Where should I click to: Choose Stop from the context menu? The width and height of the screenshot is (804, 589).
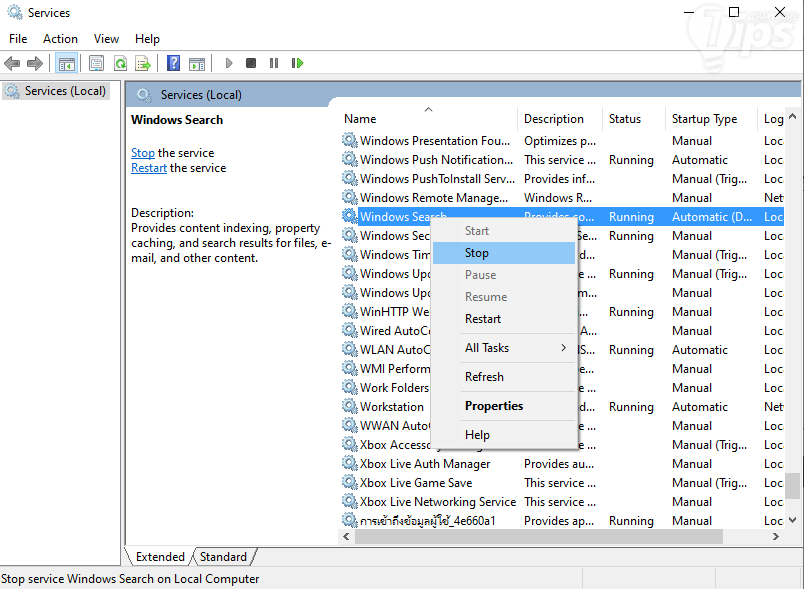click(477, 253)
